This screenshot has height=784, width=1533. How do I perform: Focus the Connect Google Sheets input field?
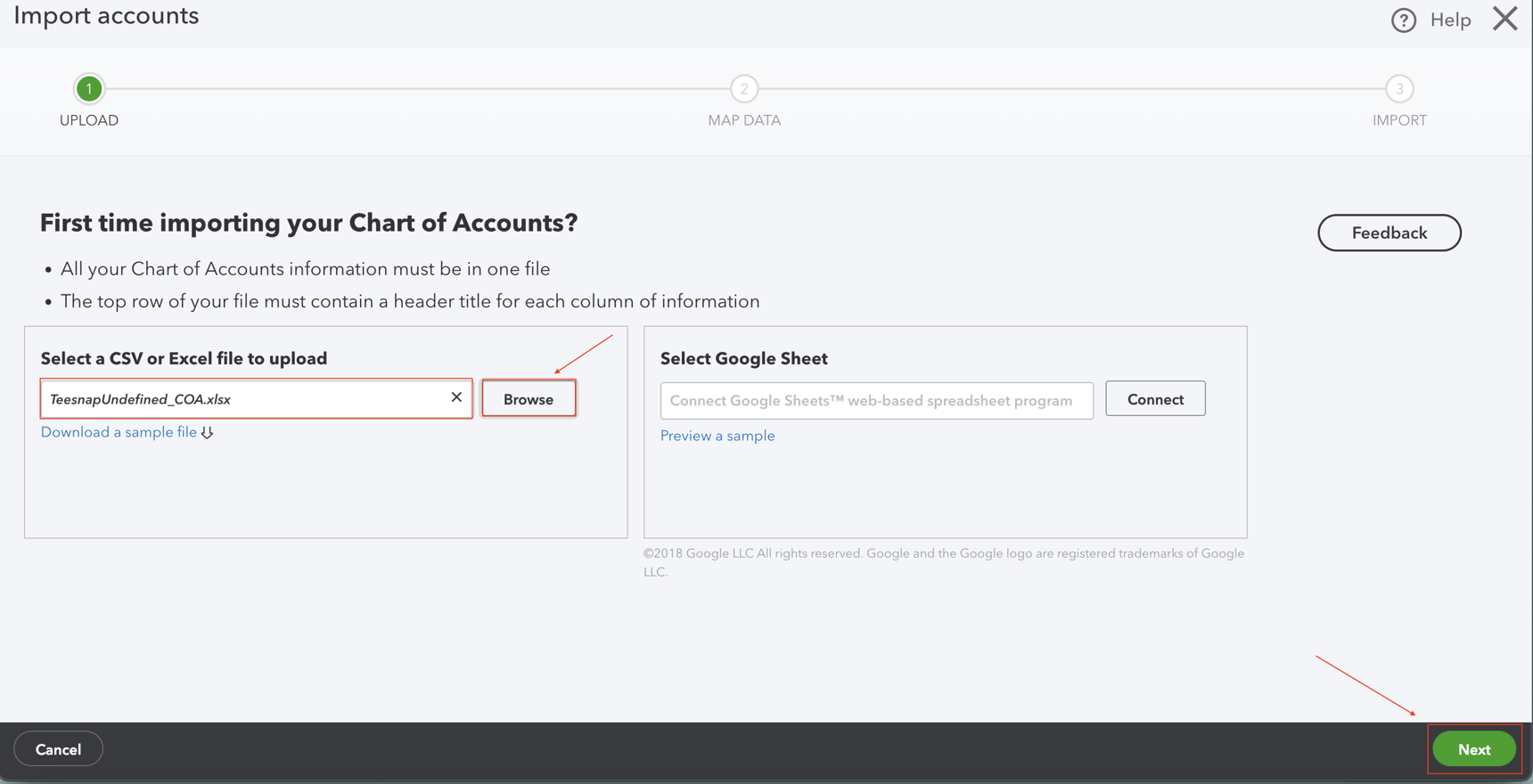[x=877, y=400]
